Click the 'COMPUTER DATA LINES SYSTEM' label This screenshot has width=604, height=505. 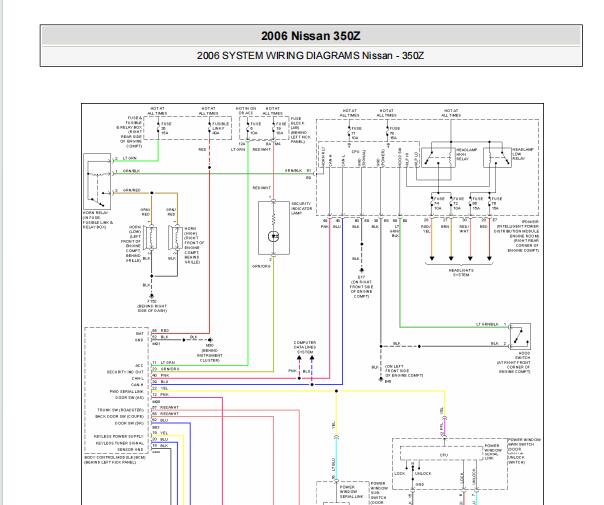[305, 347]
